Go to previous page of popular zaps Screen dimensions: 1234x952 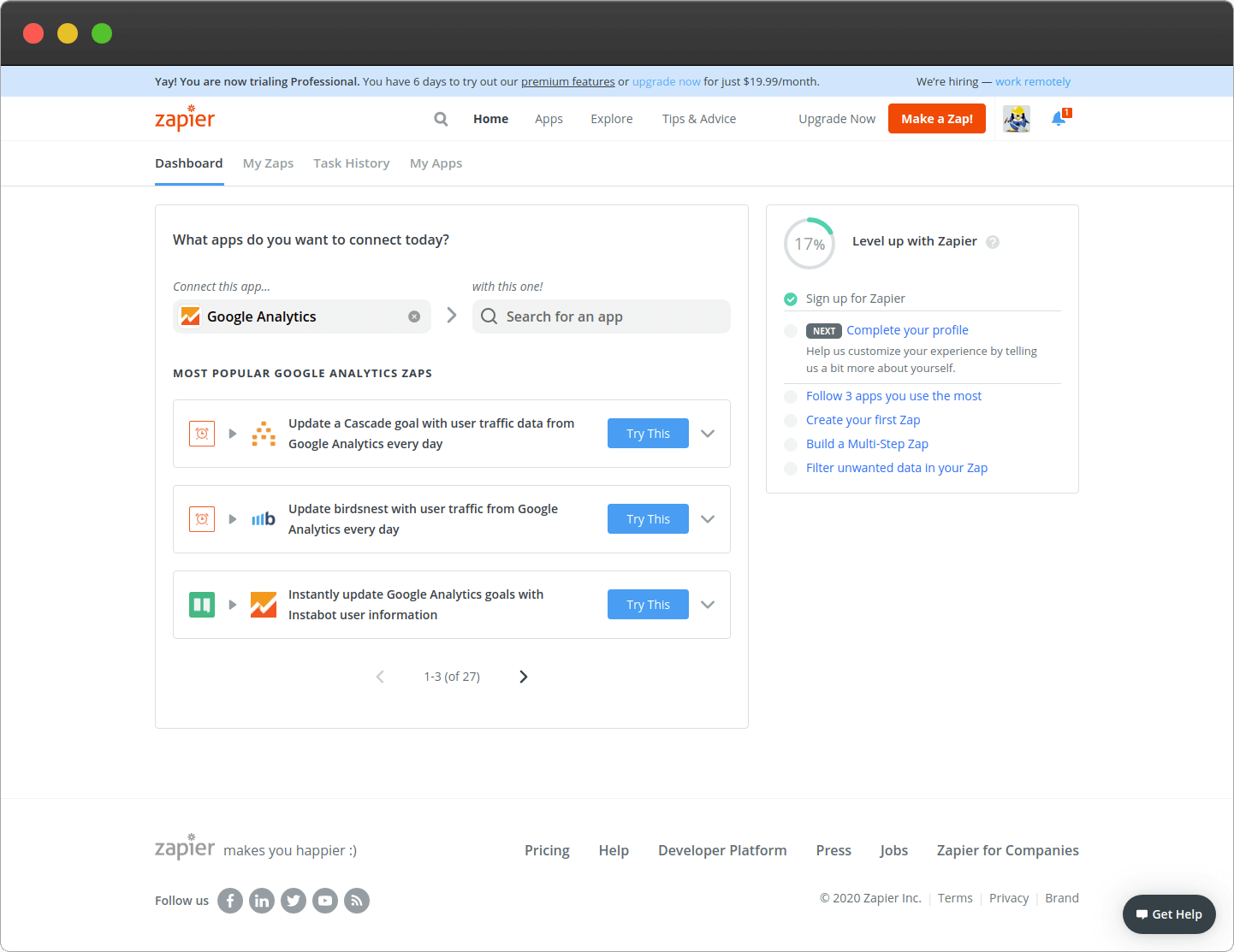tap(380, 677)
